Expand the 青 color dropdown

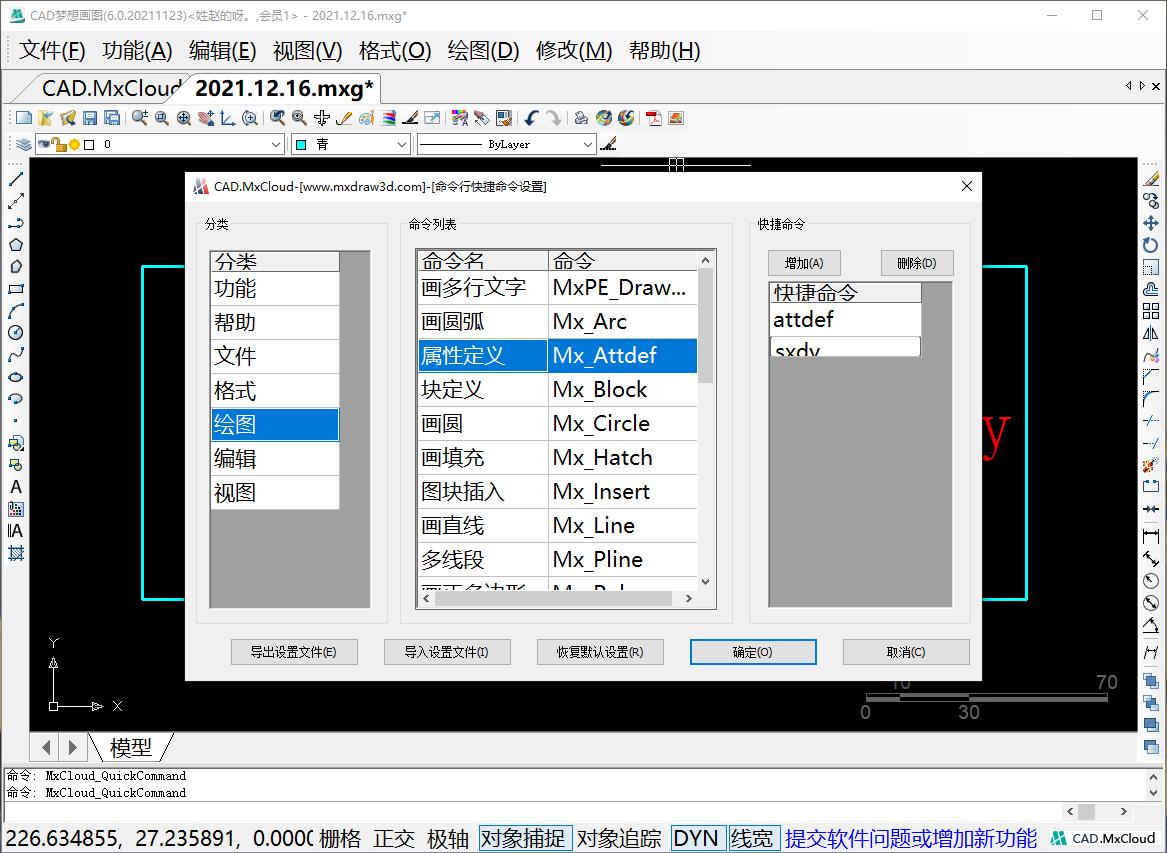[x=402, y=143]
